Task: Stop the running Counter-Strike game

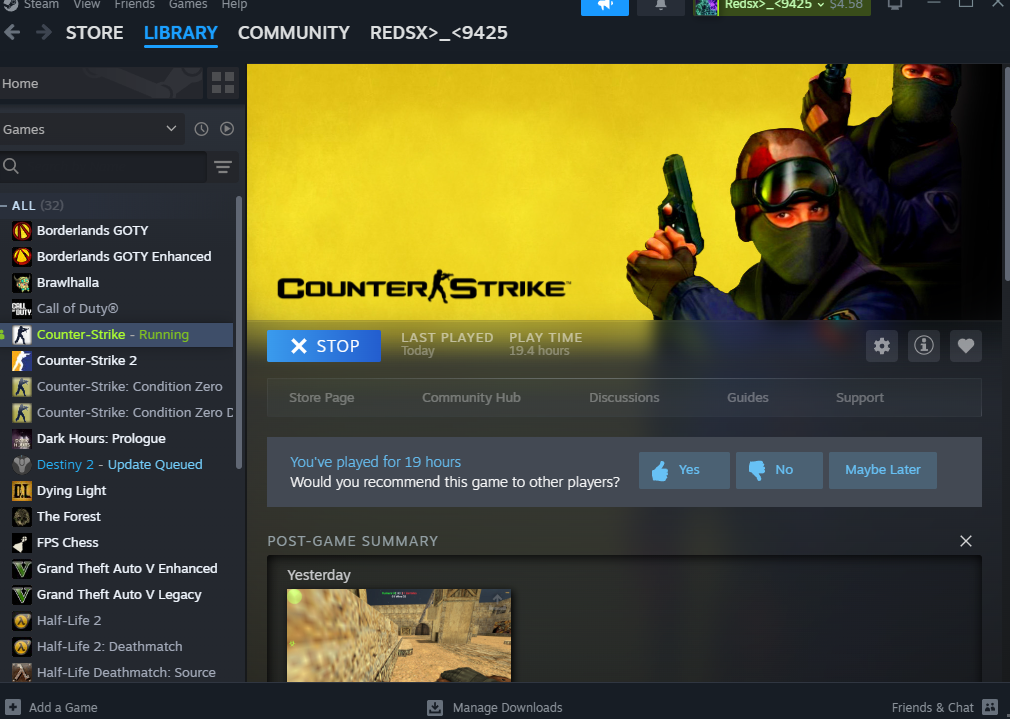Action: [x=324, y=346]
